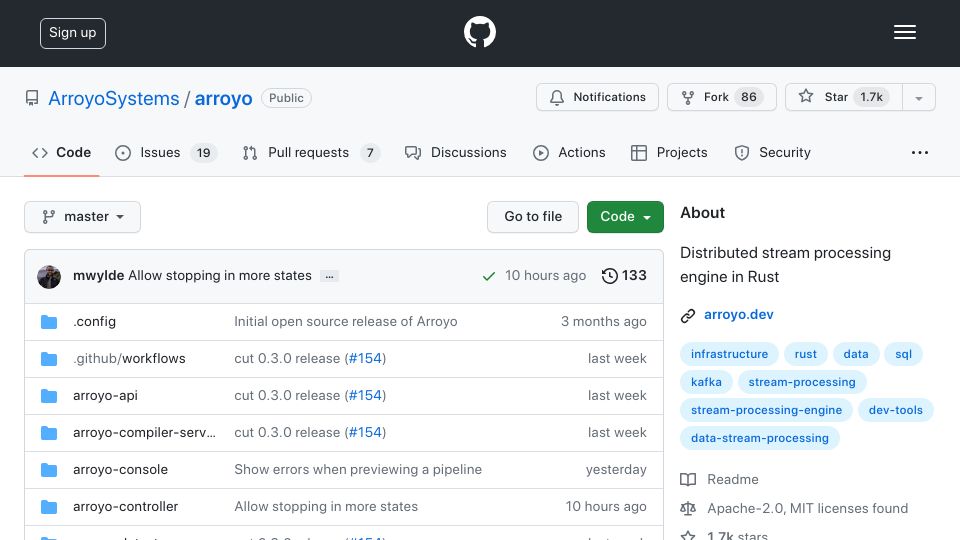This screenshot has width=960, height=540.
Task: Open the arroyo repository name link
Action: tap(223, 99)
